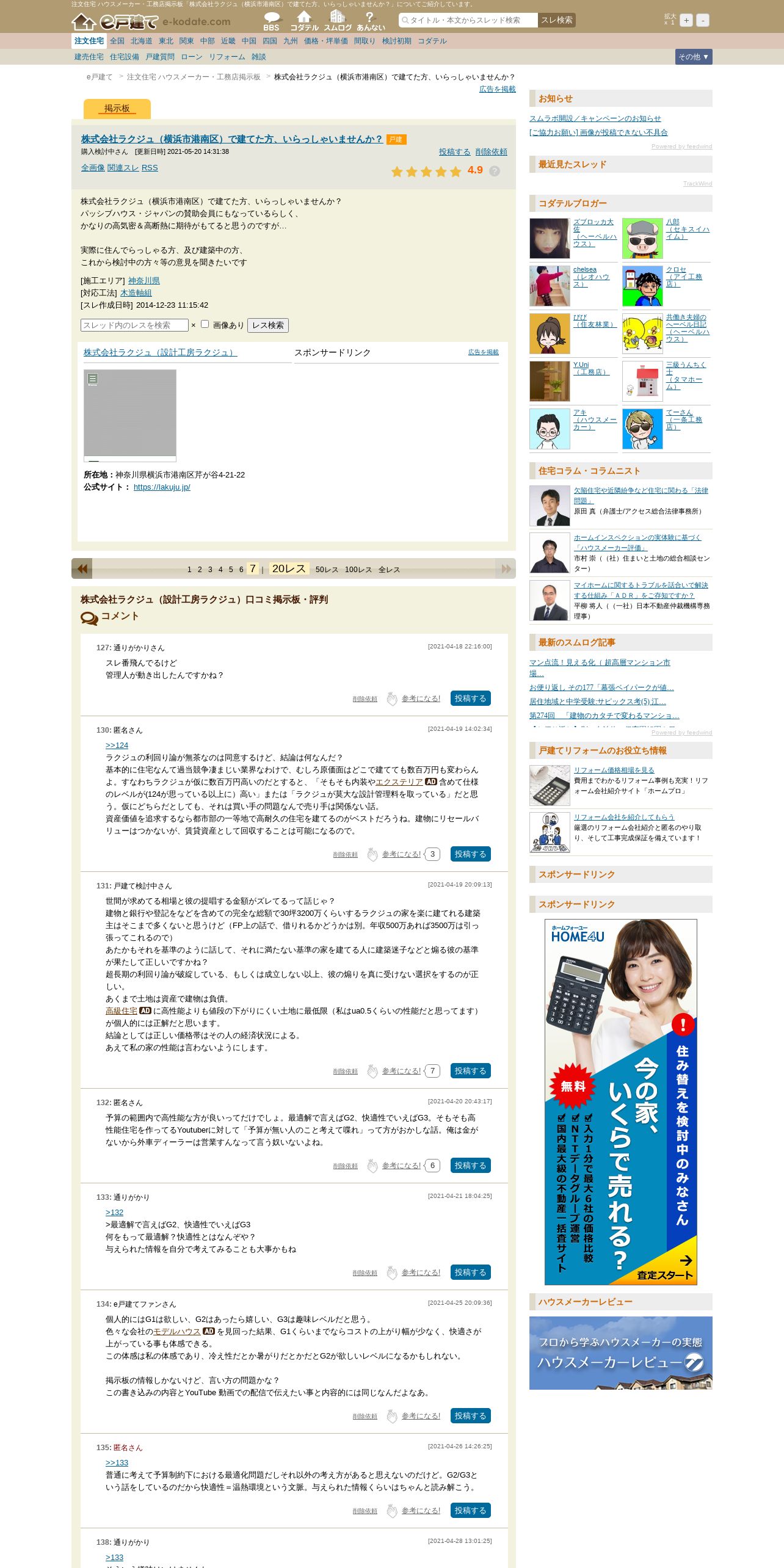Click the スレッド内のレスを検索 input
This screenshot has height=1568, width=784.
point(134,325)
